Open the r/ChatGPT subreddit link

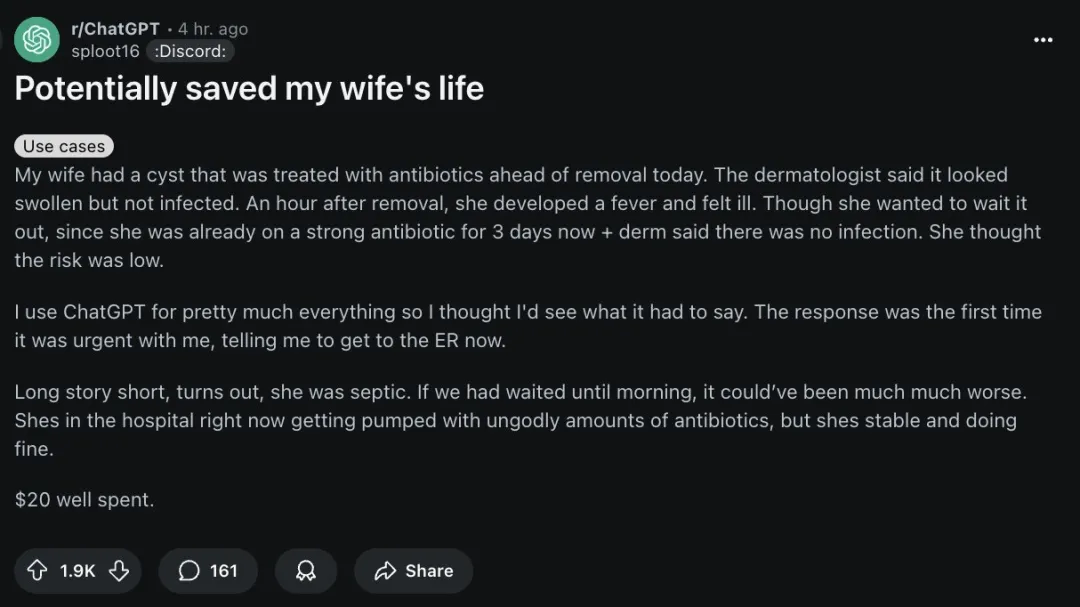point(115,29)
